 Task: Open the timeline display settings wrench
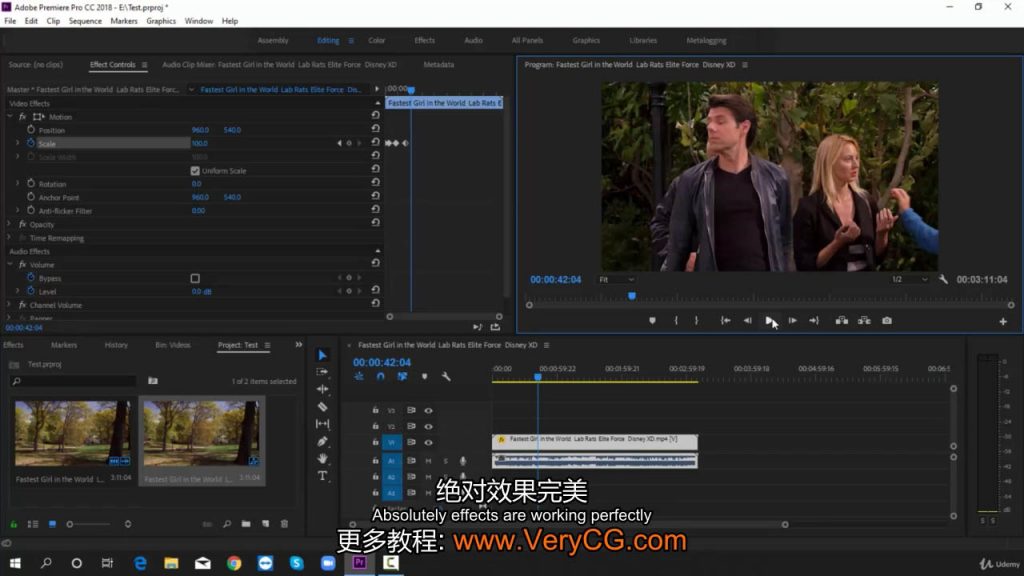(446, 377)
